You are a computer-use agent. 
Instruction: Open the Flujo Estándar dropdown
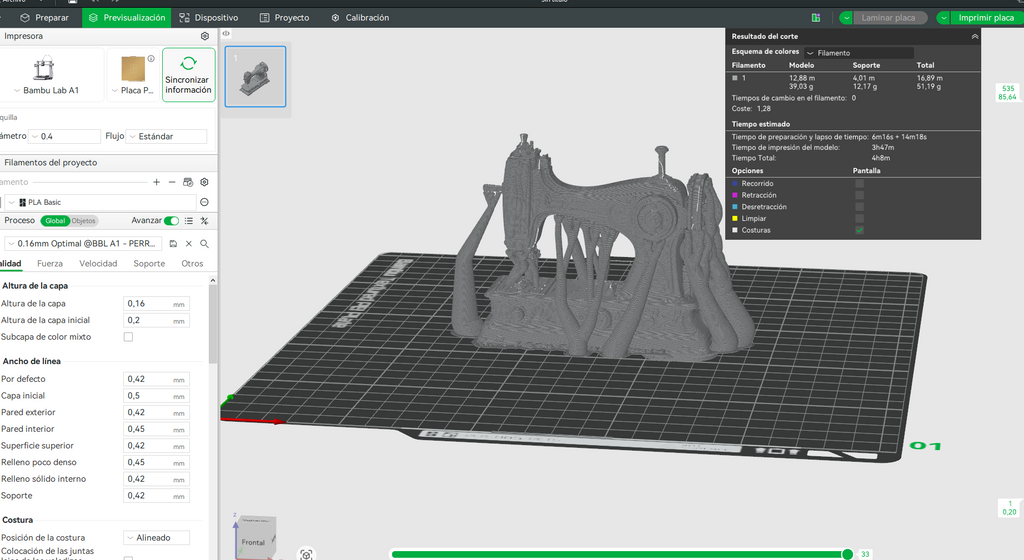point(167,136)
